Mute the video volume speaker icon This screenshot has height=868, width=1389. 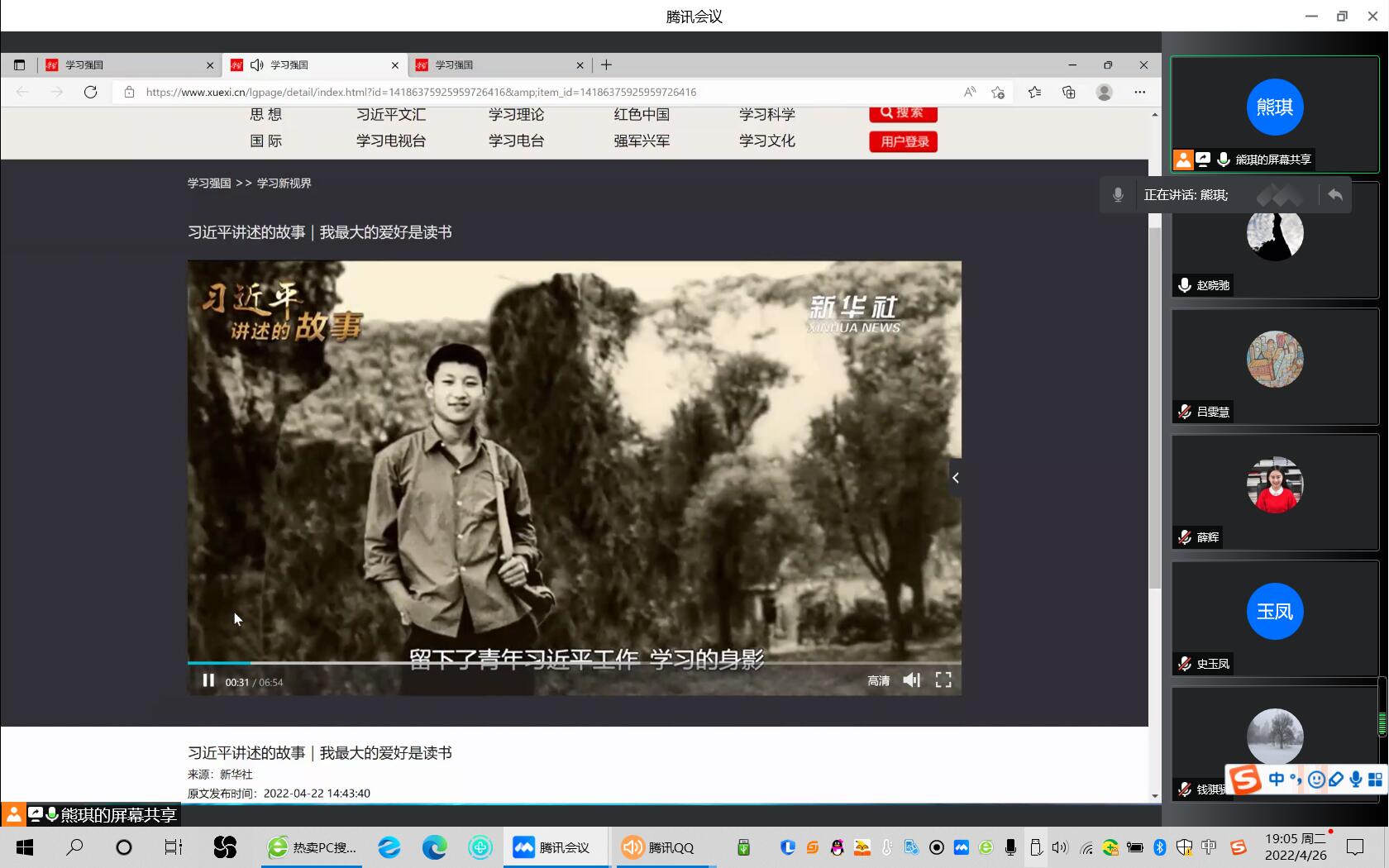(x=911, y=680)
